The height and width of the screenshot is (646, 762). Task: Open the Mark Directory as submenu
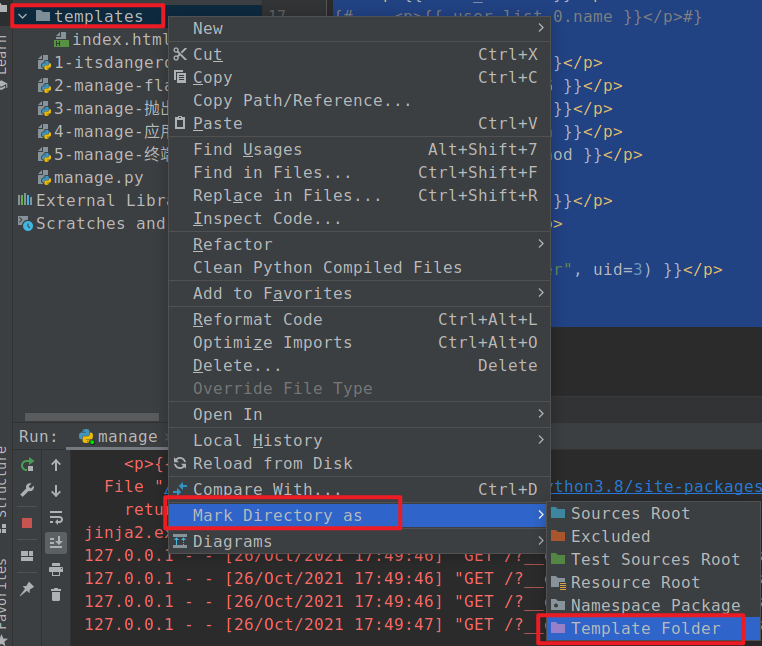(359, 515)
